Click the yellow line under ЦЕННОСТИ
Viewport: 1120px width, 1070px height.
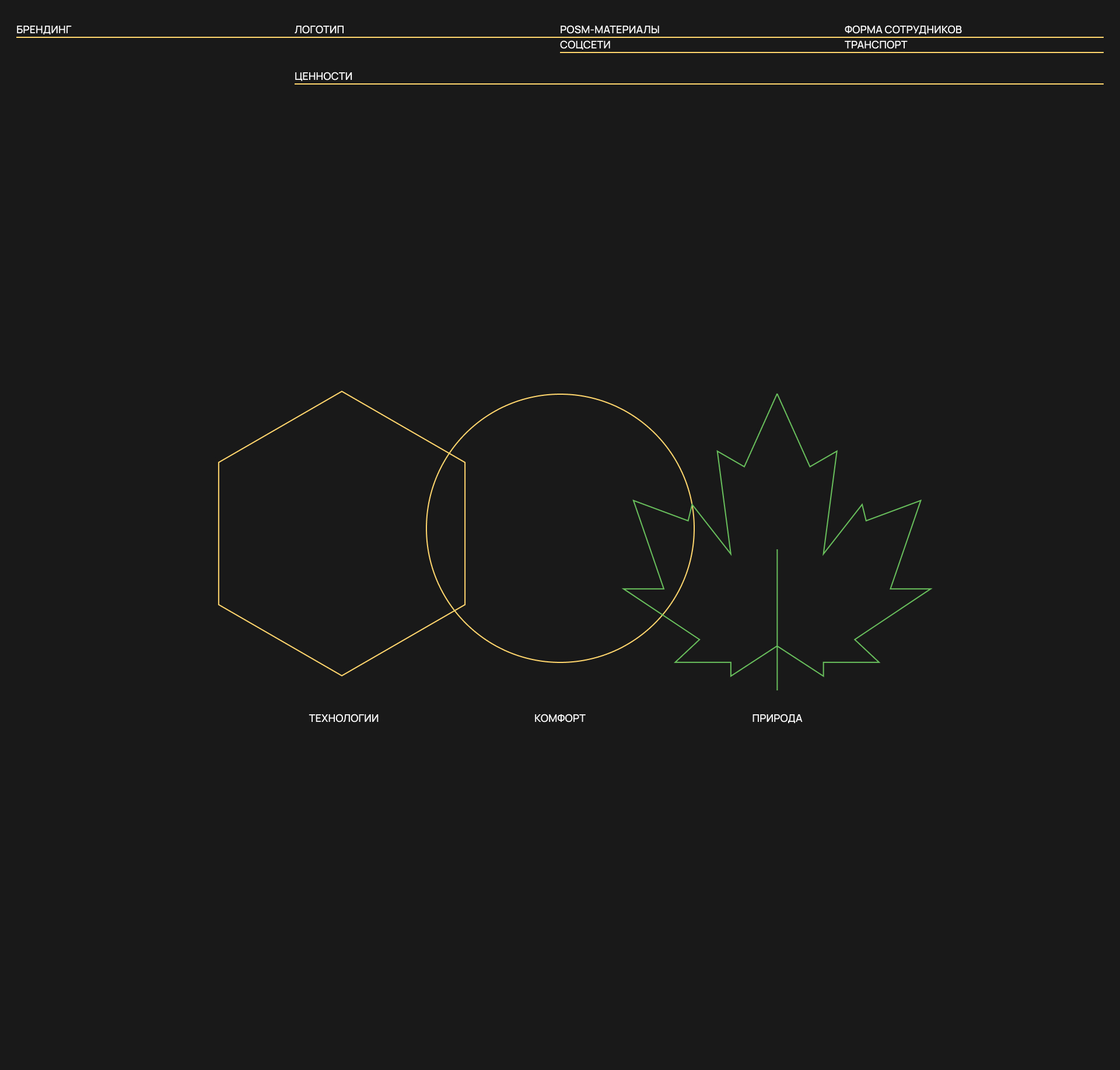point(699,84)
